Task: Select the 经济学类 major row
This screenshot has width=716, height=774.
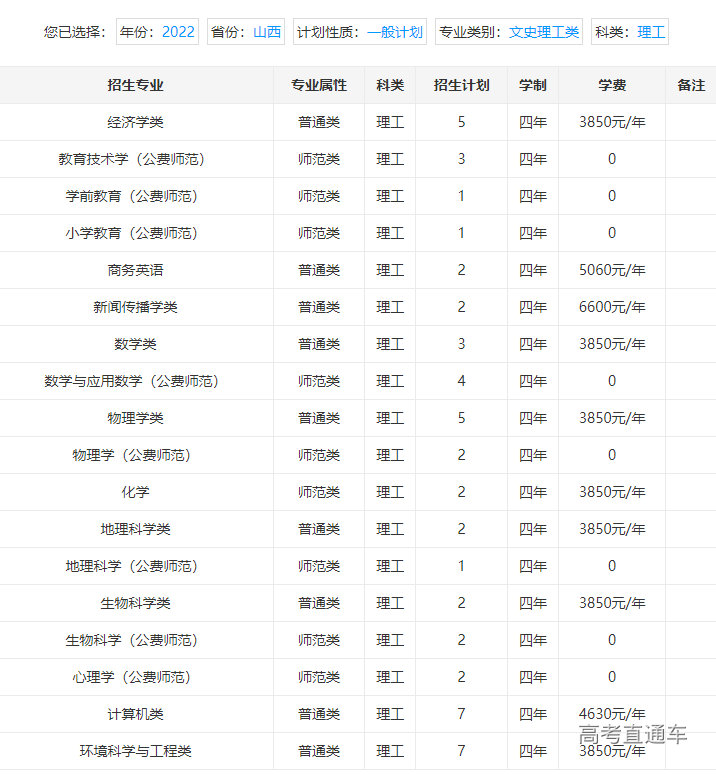Action: pyautogui.click(x=136, y=122)
